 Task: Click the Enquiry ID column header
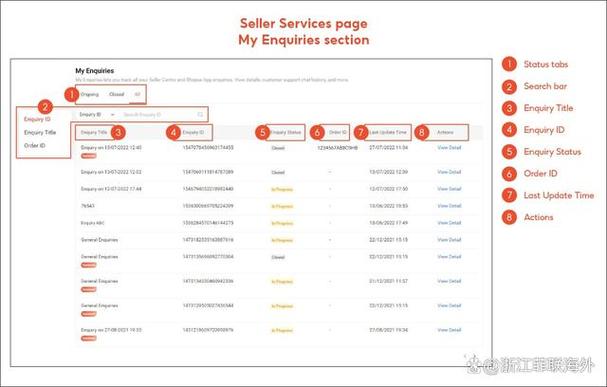193,132
